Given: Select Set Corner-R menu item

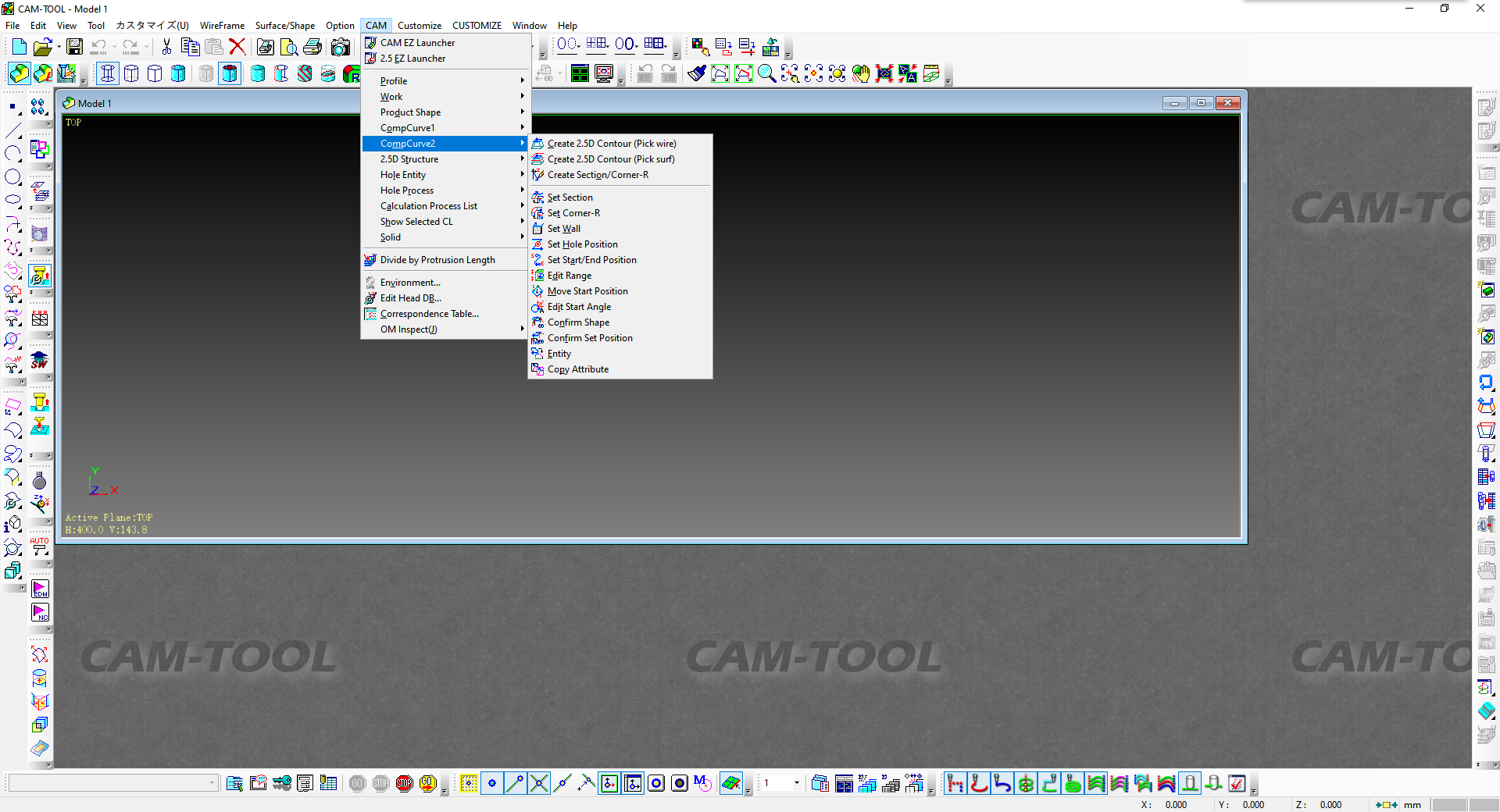Looking at the screenshot, I should (x=620, y=213).
